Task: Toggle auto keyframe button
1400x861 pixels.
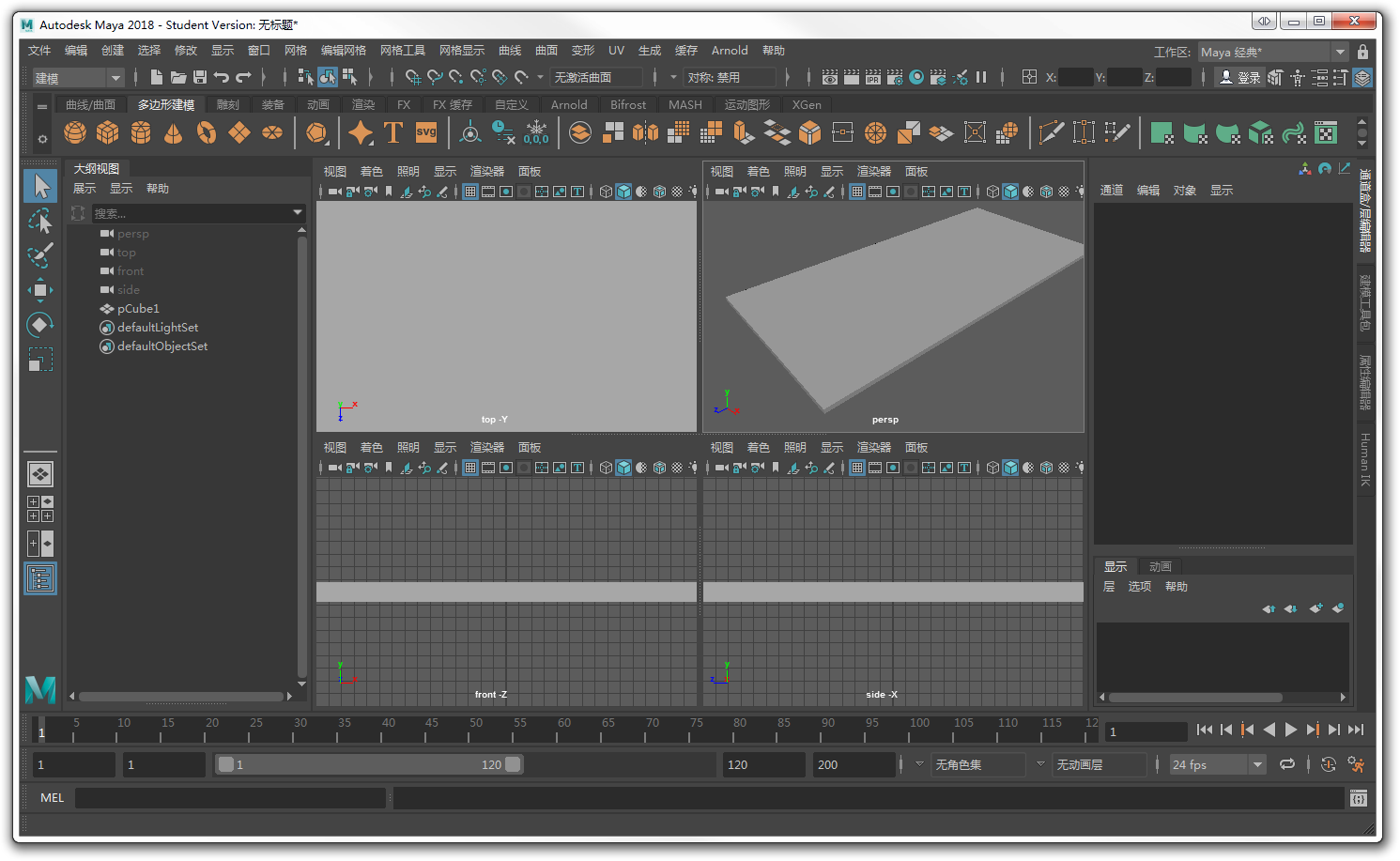Action: point(1328,764)
